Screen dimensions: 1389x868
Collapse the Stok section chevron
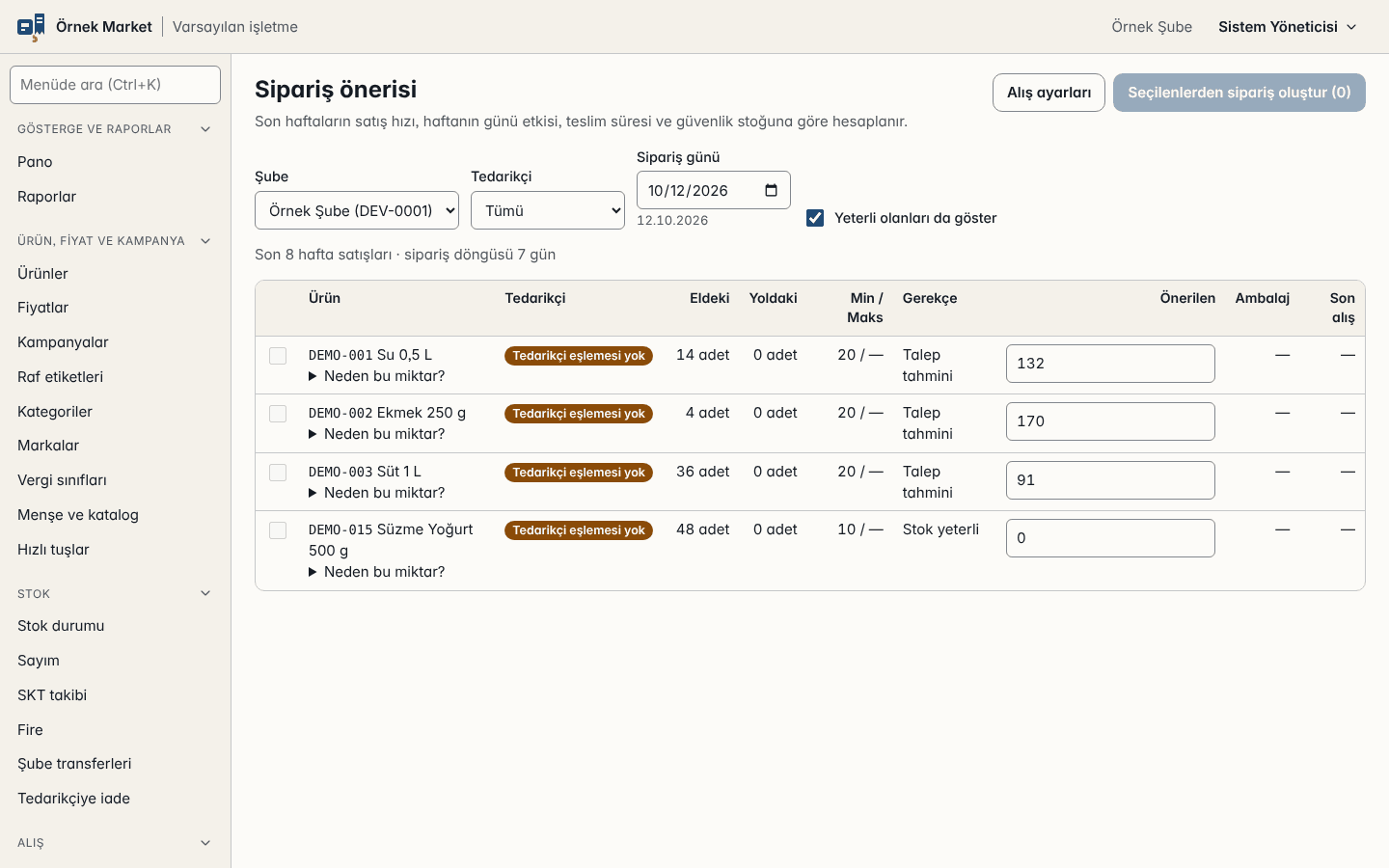pos(205,593)
